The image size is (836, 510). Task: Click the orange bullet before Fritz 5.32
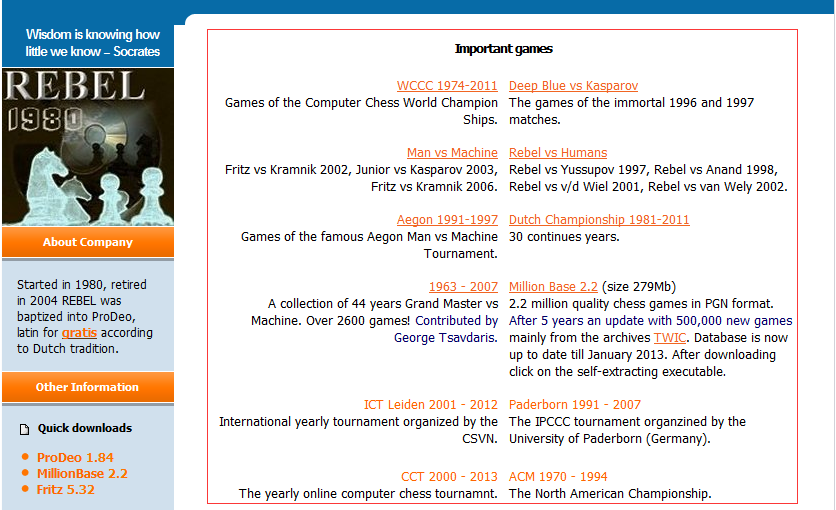point(25,489)
